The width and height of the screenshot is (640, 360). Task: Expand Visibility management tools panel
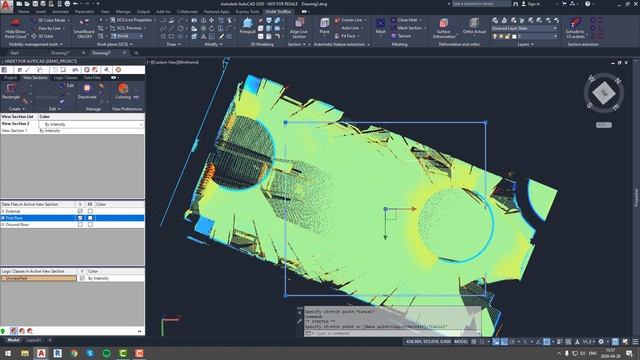(x=36, y=44)
